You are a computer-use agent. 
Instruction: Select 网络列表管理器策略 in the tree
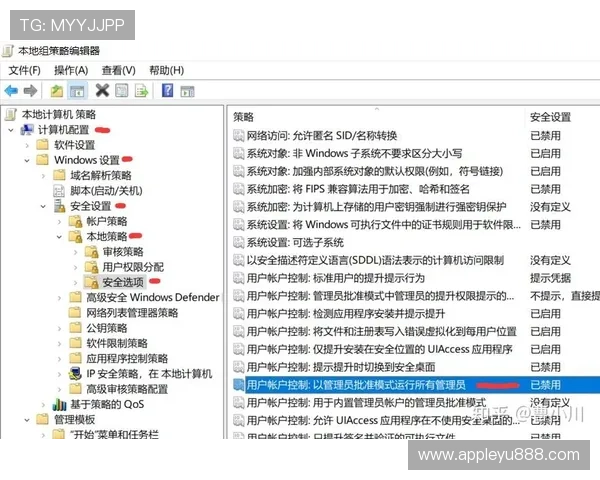click(x=132, y=313)
